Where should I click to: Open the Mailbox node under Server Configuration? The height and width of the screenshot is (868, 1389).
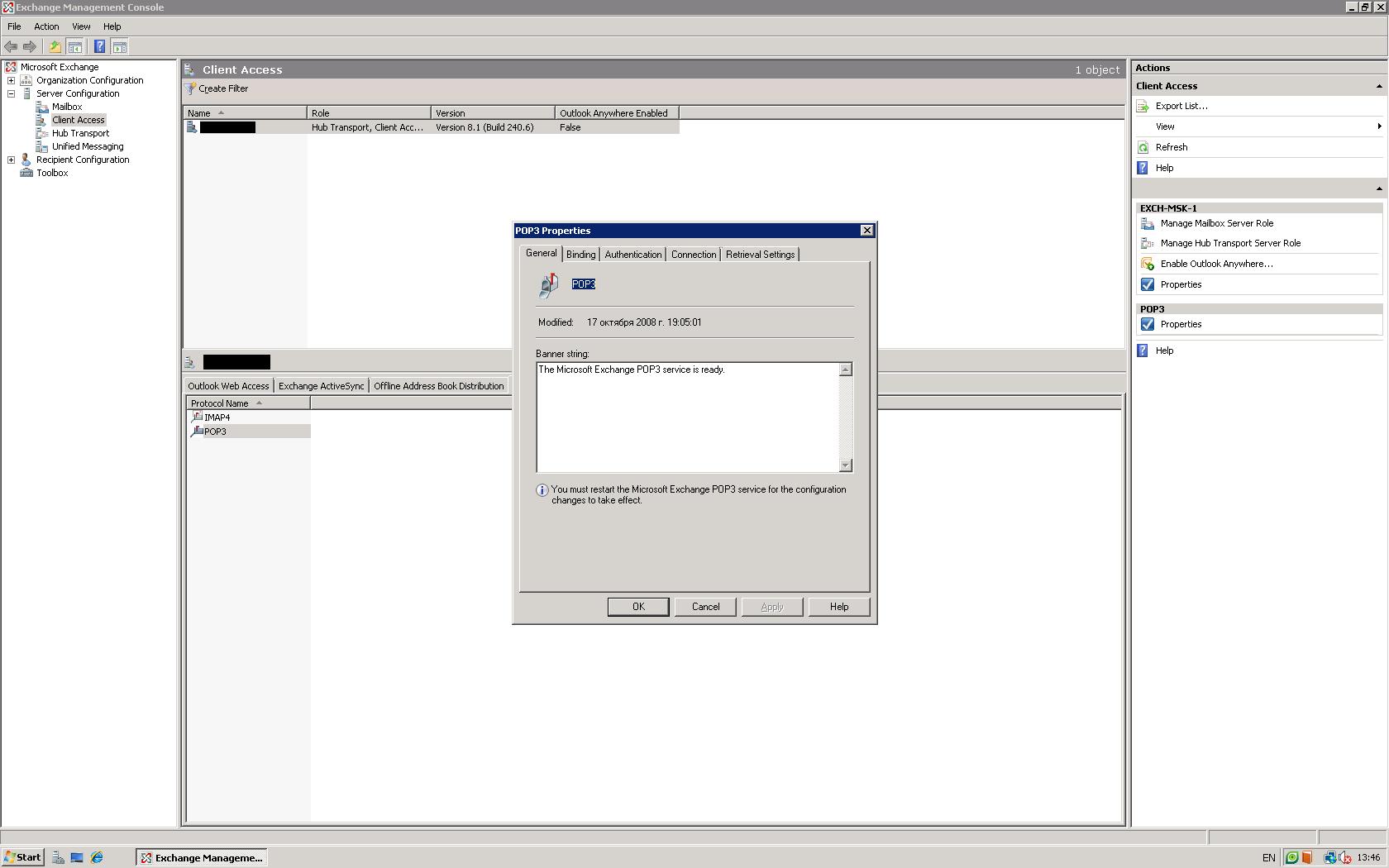click(67, 107)
